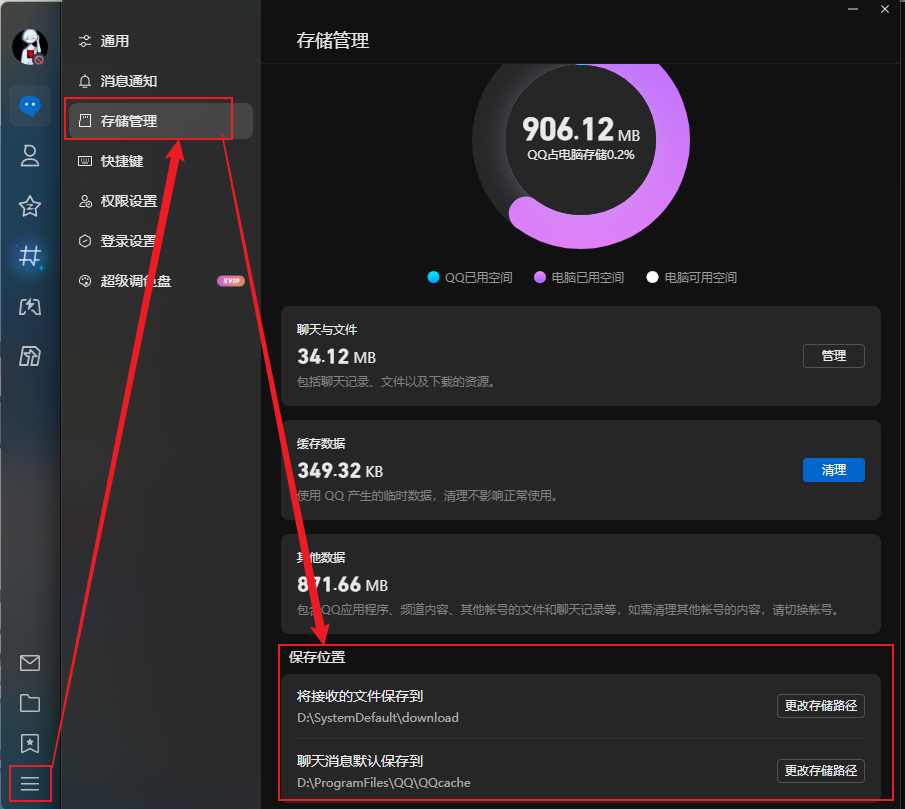Click the bell icon beside 消息通知
The width and height of the screenshot is (905, 809).
point(85,81)
